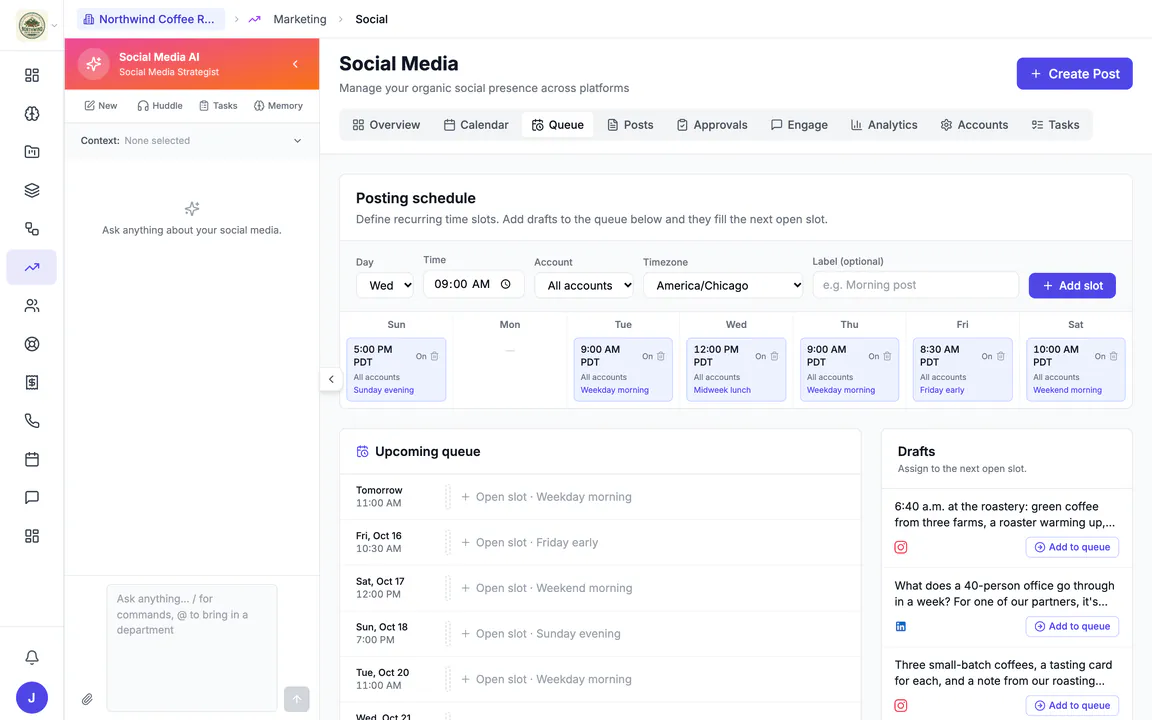Click the clock icon in the Time field

(x=505, y=284)
